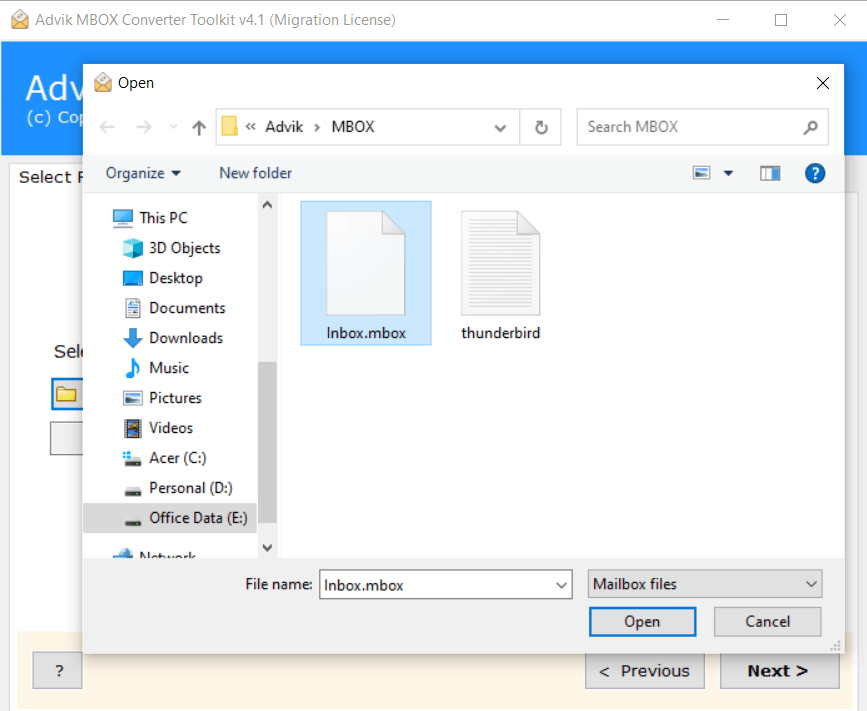Click the Next button in Advik toolkit
The width and height of the screenshot is (867, 711).
(779, 670)
